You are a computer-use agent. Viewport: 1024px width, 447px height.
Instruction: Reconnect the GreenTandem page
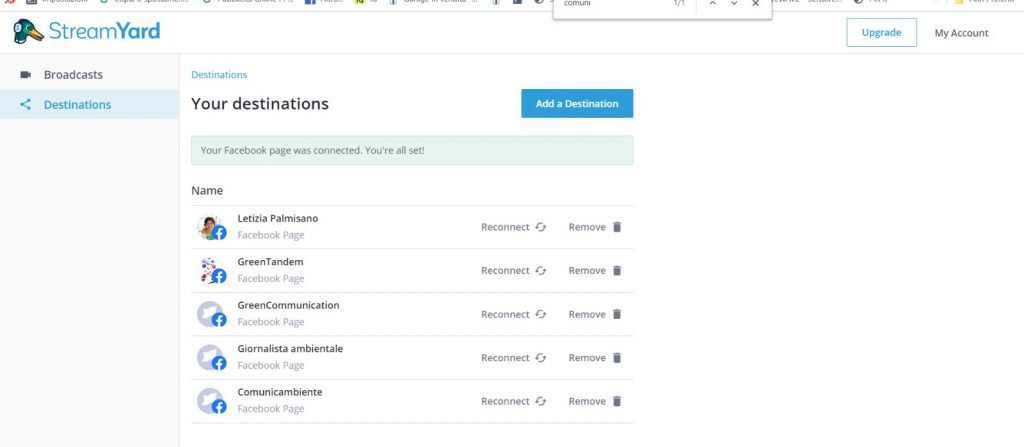coord(513,271)
